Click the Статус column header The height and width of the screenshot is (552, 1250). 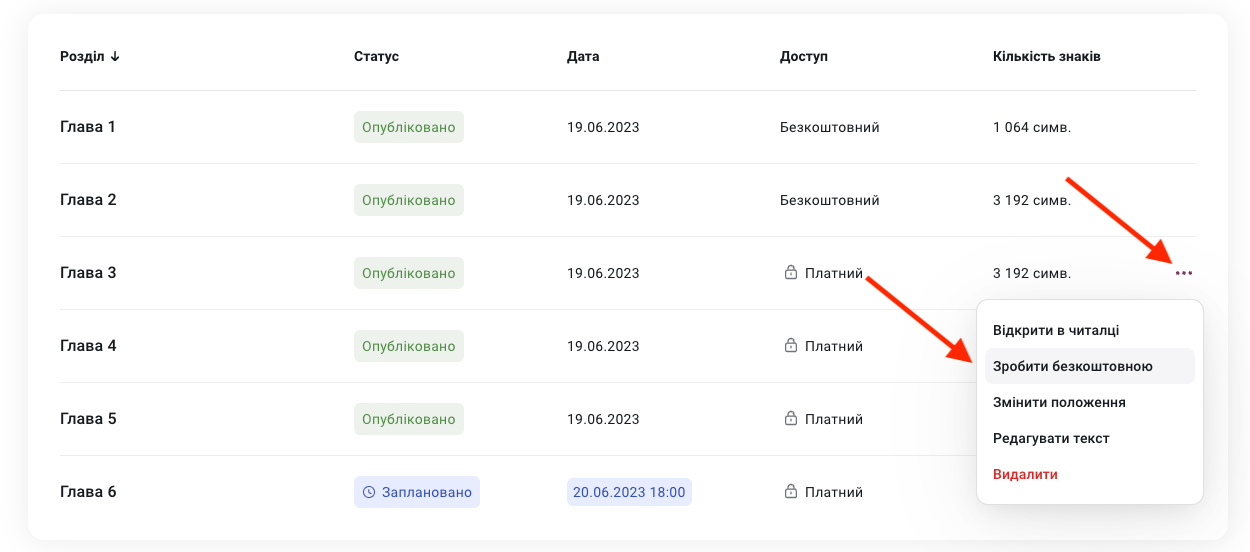(376, 56)
